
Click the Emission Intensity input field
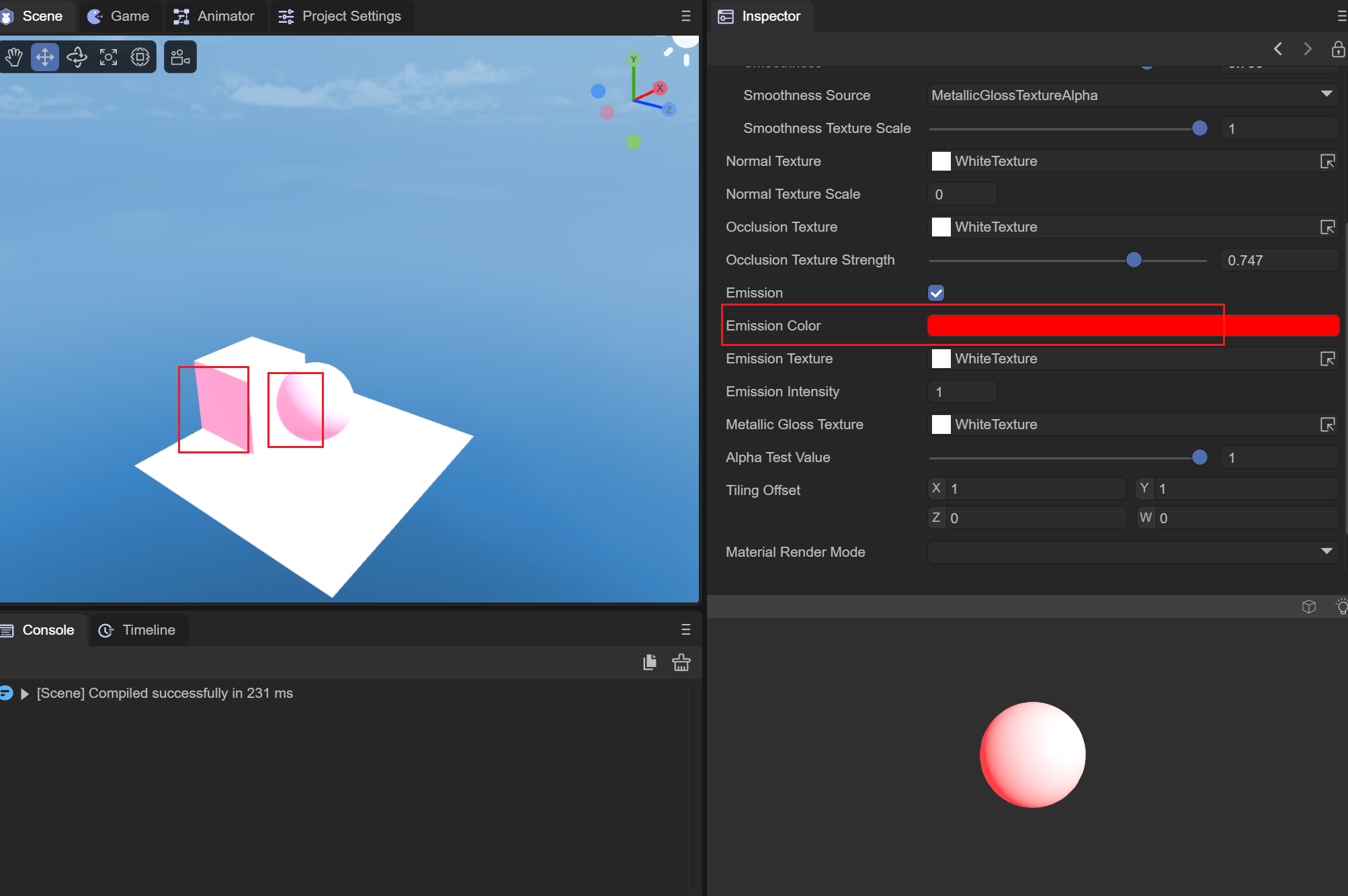pyautogui.click(x=962, y=392)
